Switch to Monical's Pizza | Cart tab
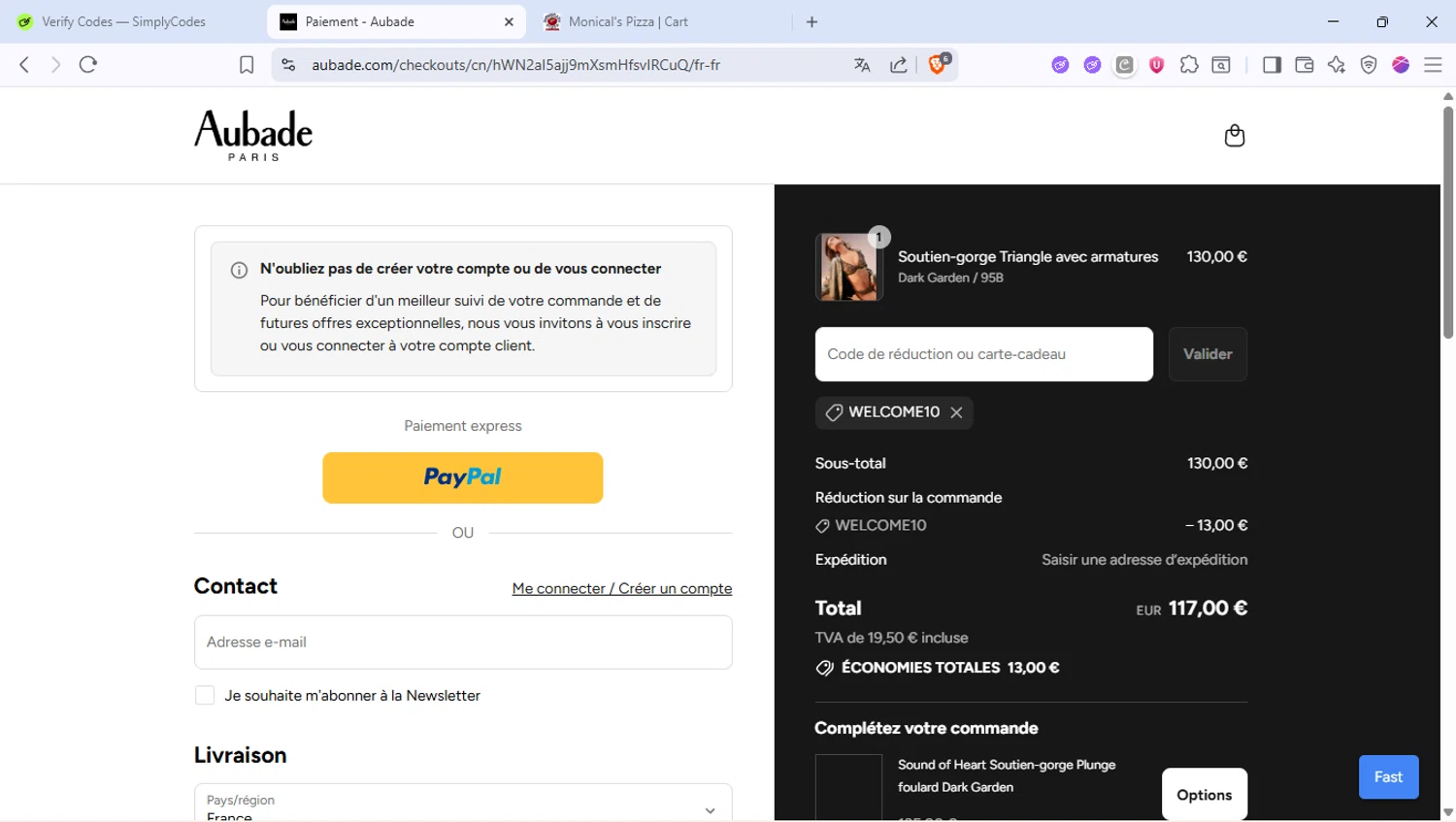Image resolution: width=1456 pixels, height=822 pixels. point(660,21)
